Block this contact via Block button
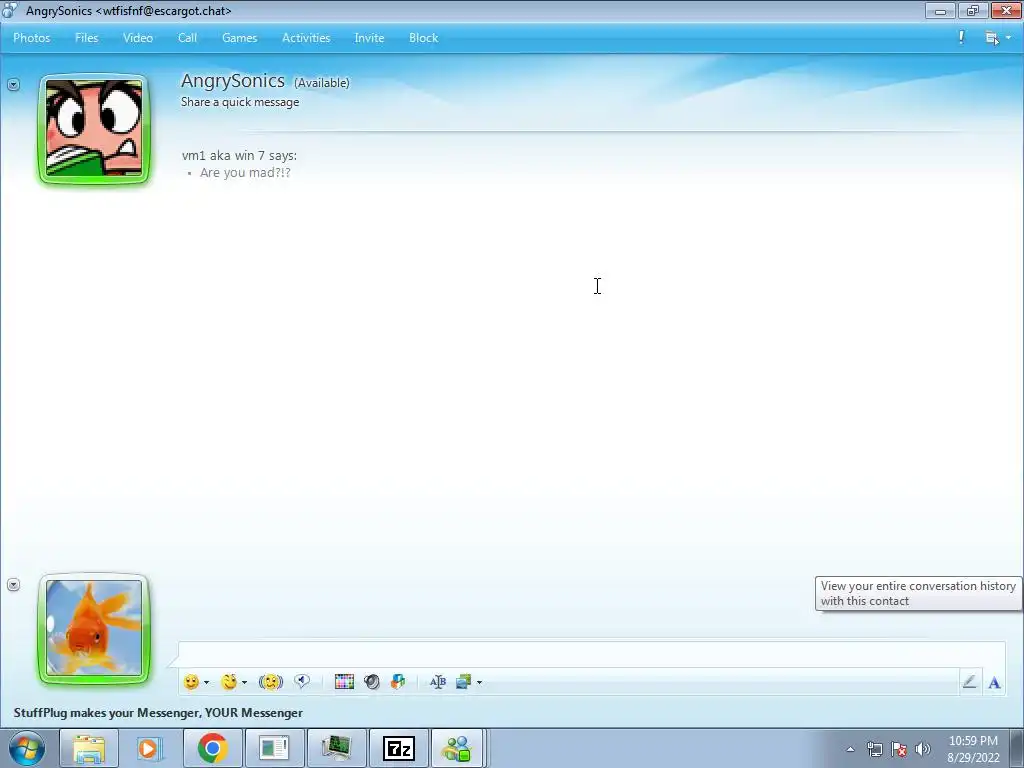1024x768 pixels. 423,38
